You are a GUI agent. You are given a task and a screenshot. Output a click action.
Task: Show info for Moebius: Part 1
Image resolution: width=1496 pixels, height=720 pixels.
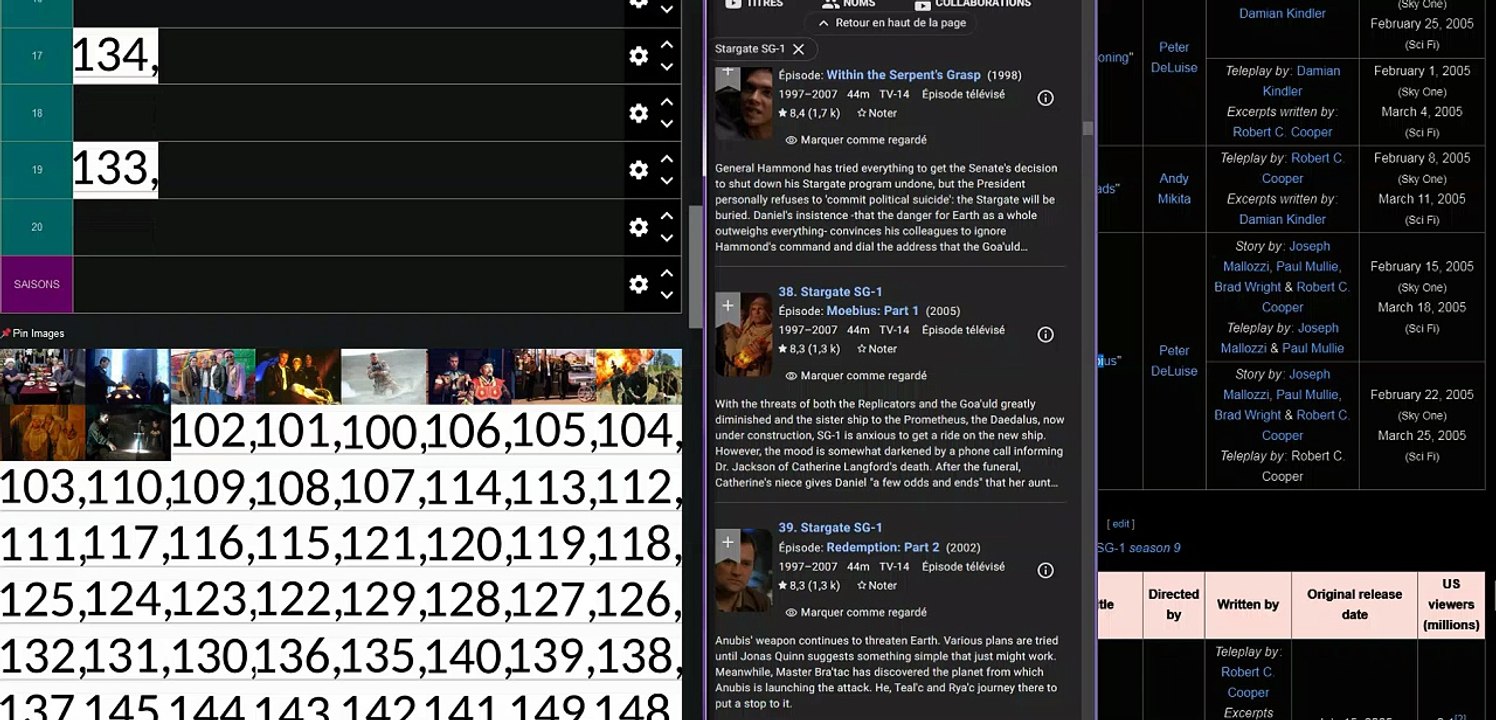click(x=1045, y=334)
